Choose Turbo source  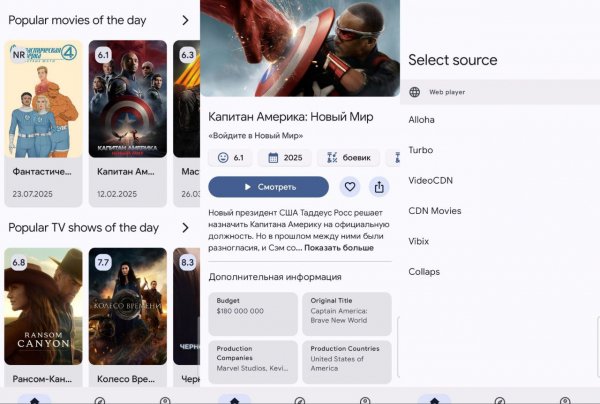point(421,150)
